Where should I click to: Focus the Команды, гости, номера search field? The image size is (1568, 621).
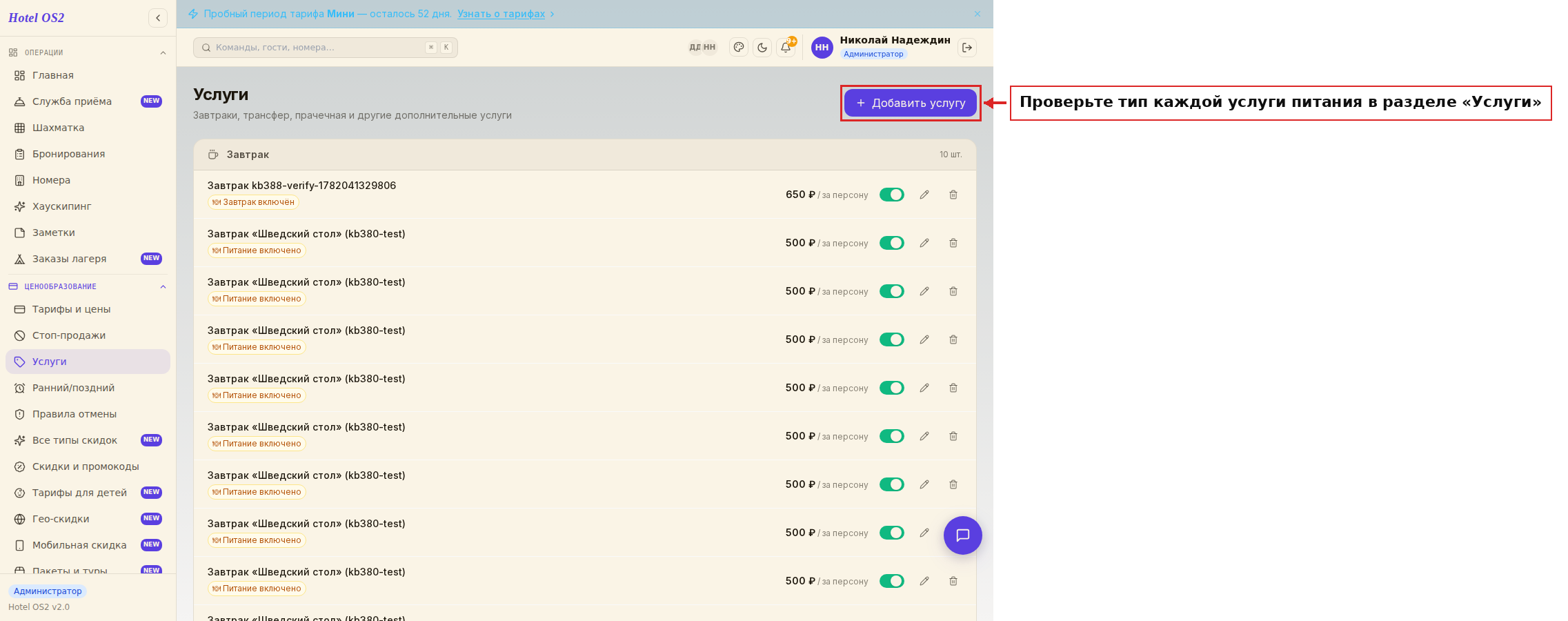(x=326, y=48)
